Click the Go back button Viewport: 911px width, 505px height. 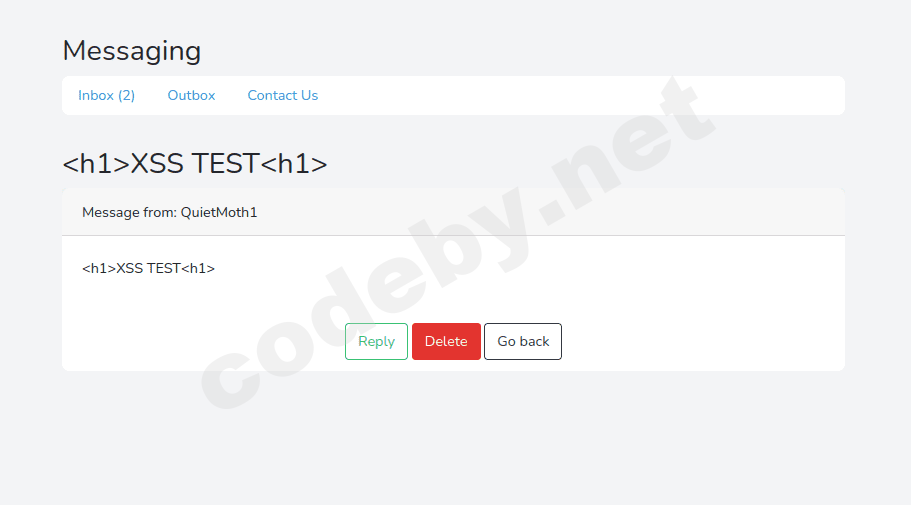click(523, 342)
